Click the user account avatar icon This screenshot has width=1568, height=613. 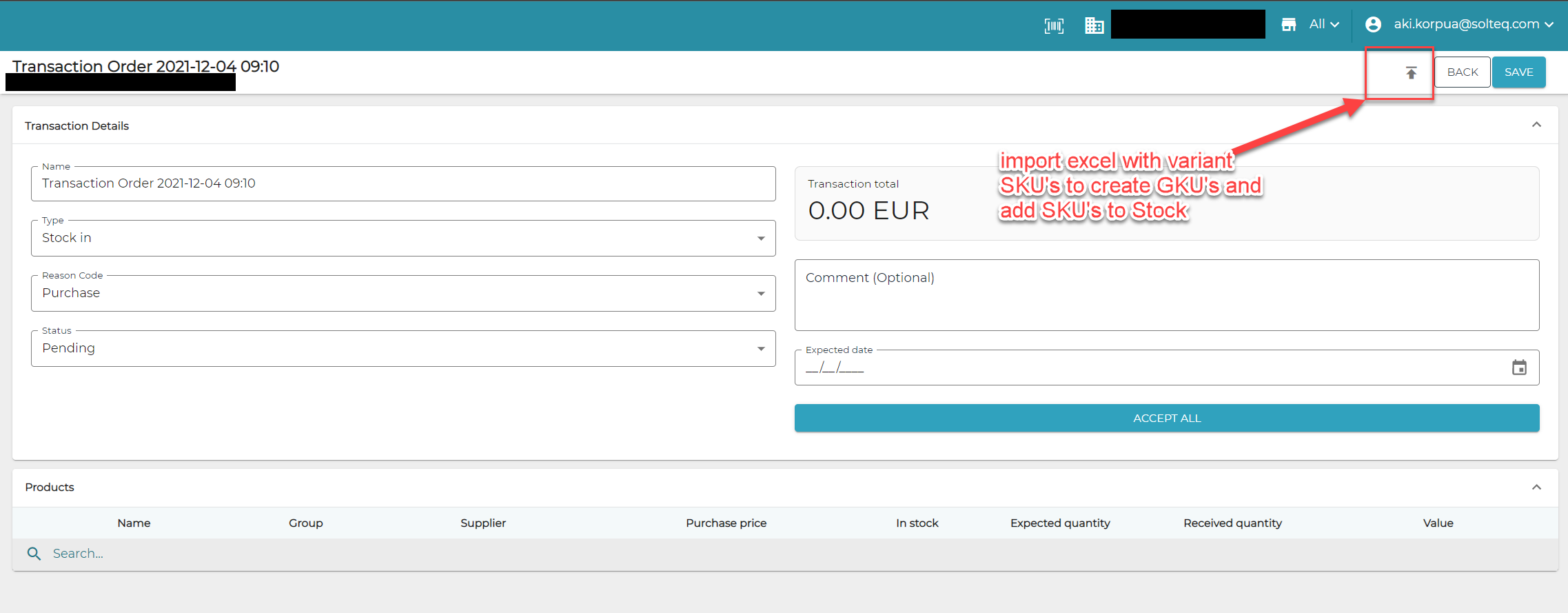[x=1372, y=25]
